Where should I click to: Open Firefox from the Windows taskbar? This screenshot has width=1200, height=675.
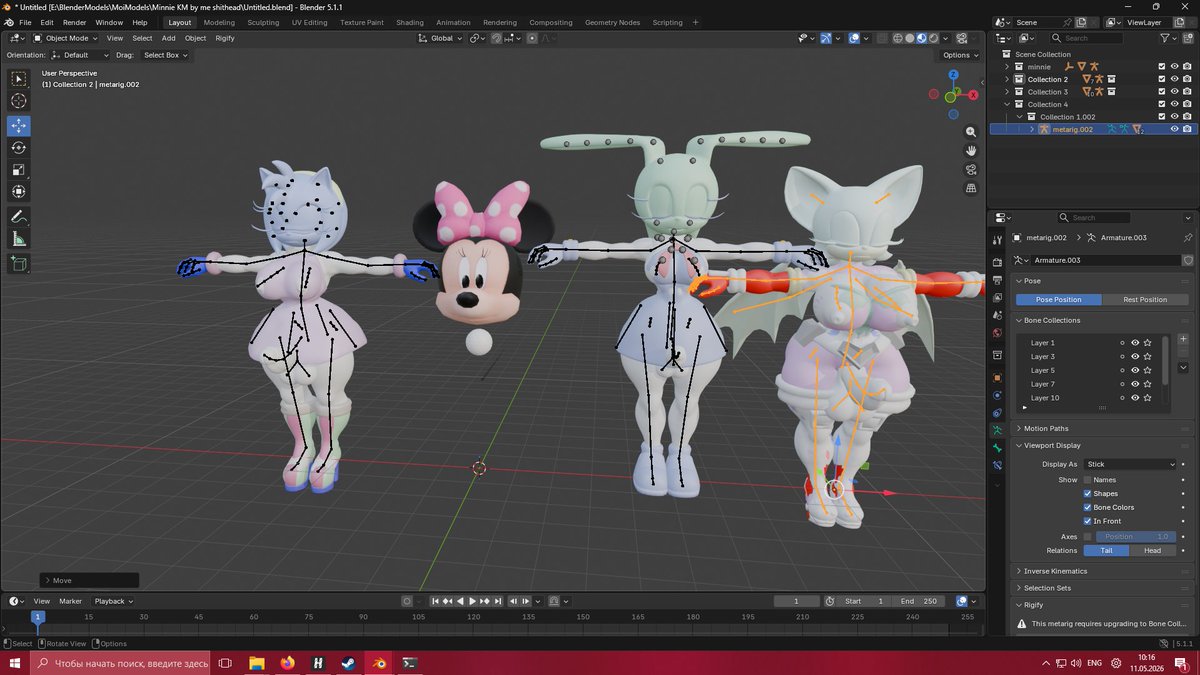287,663
